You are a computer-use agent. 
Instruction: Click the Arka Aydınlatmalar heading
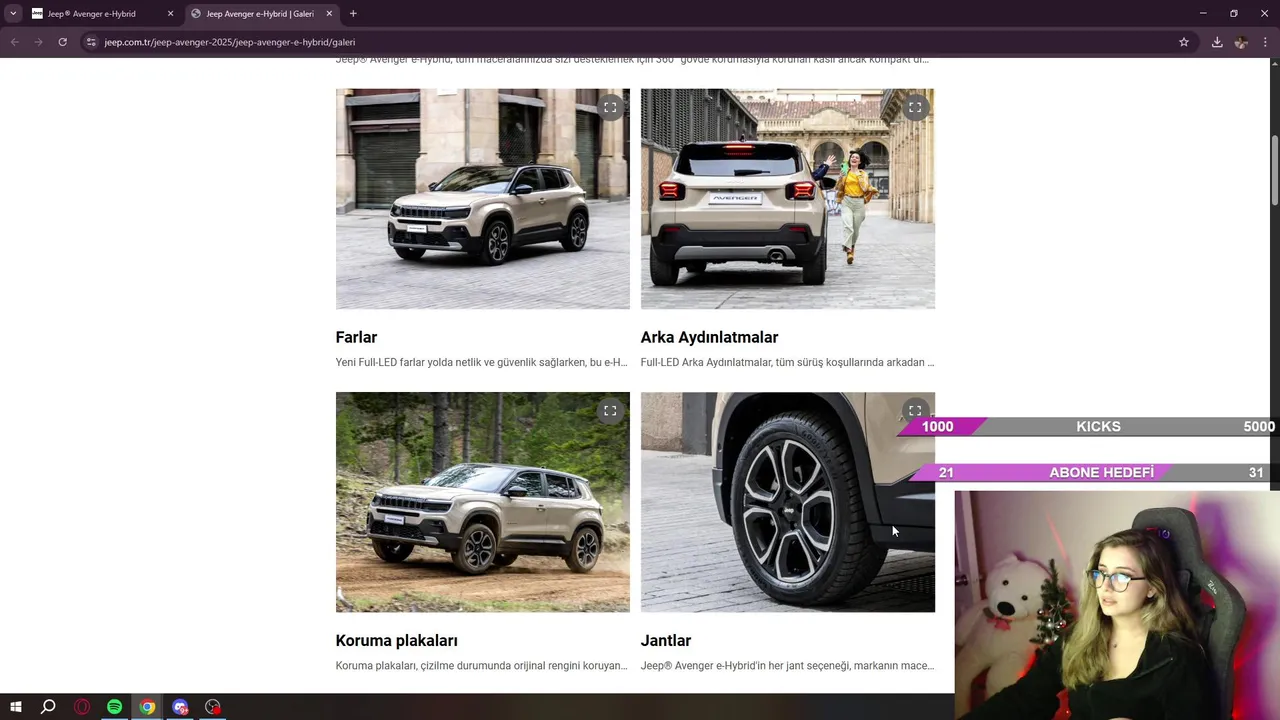[x=709, y=337]
